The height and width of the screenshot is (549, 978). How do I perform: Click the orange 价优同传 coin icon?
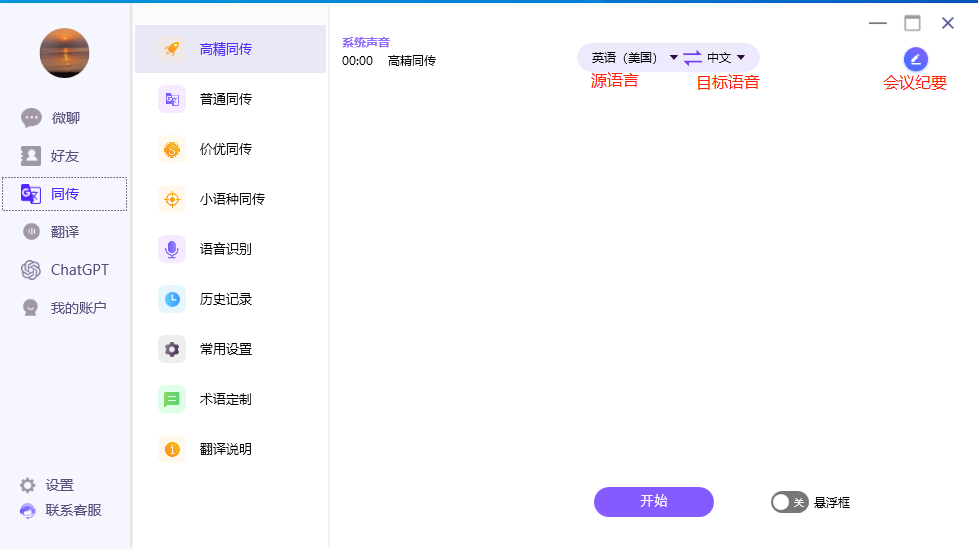pos(172,149)
